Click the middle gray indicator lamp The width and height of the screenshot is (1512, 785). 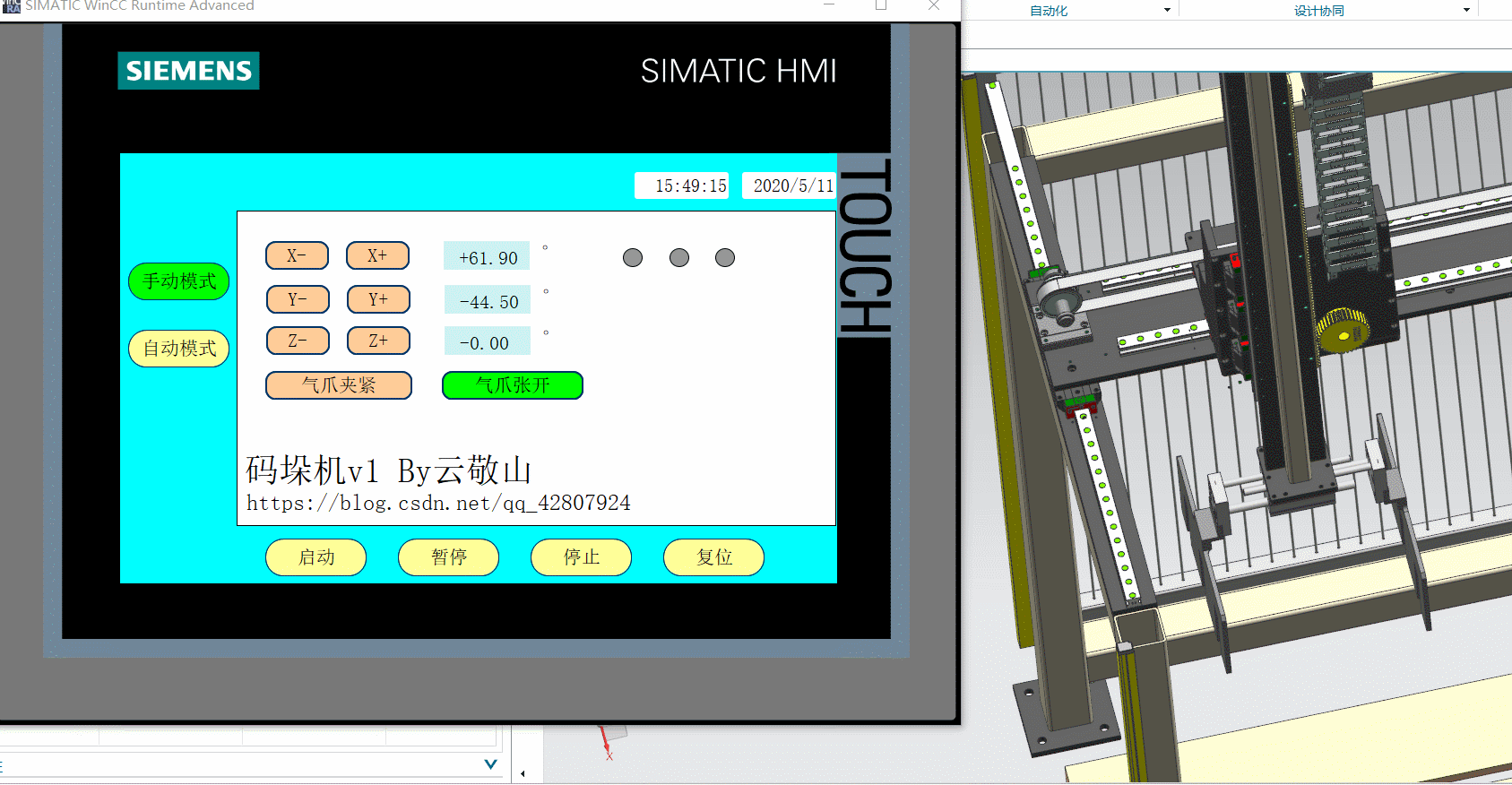(x=679, y=258)
